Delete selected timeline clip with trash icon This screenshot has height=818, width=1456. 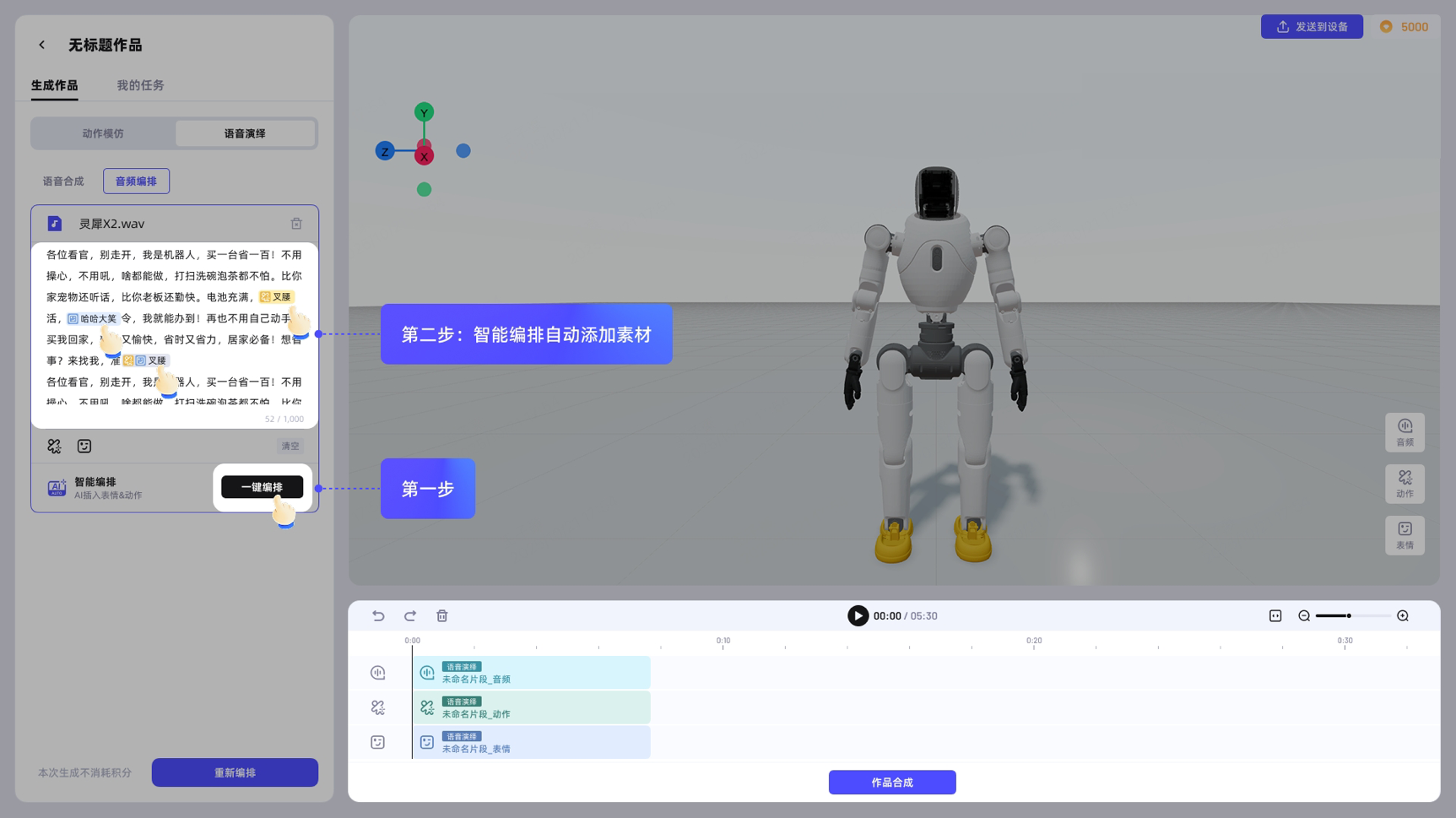point(442,616)
